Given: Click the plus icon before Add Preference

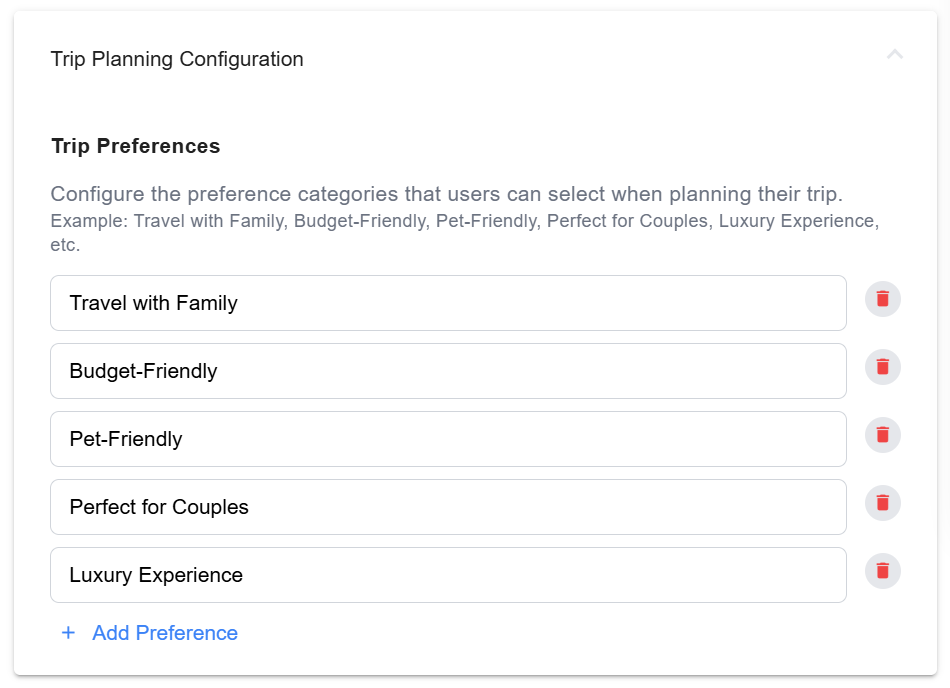Looking at the screenshot, I should coord(68,633).
